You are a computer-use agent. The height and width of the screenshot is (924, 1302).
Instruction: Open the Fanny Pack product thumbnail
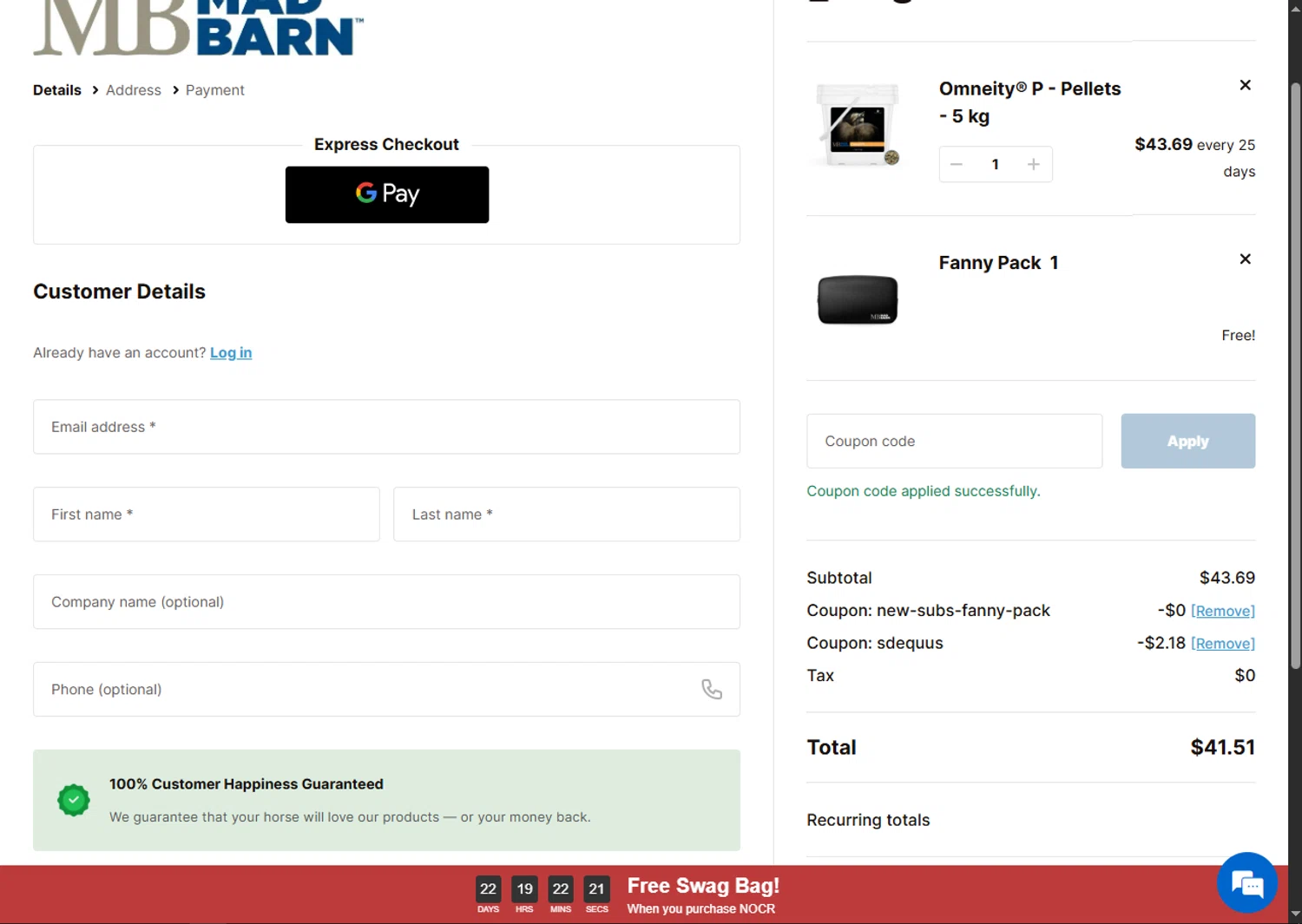click(858, 299)
